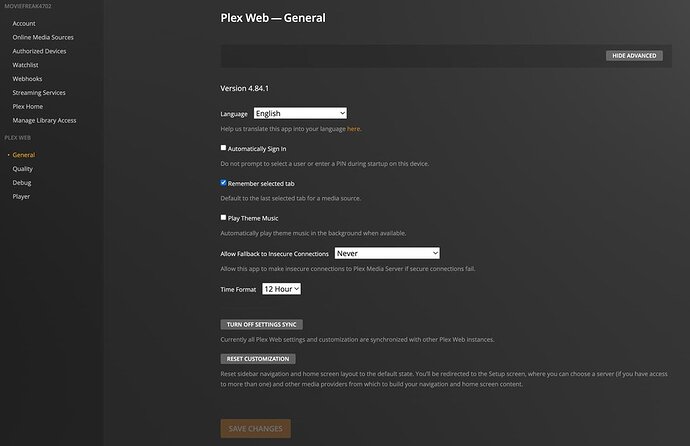Open Account settings in sidebar
This screenshot has height=446, width=690.
tap(24, 23)
